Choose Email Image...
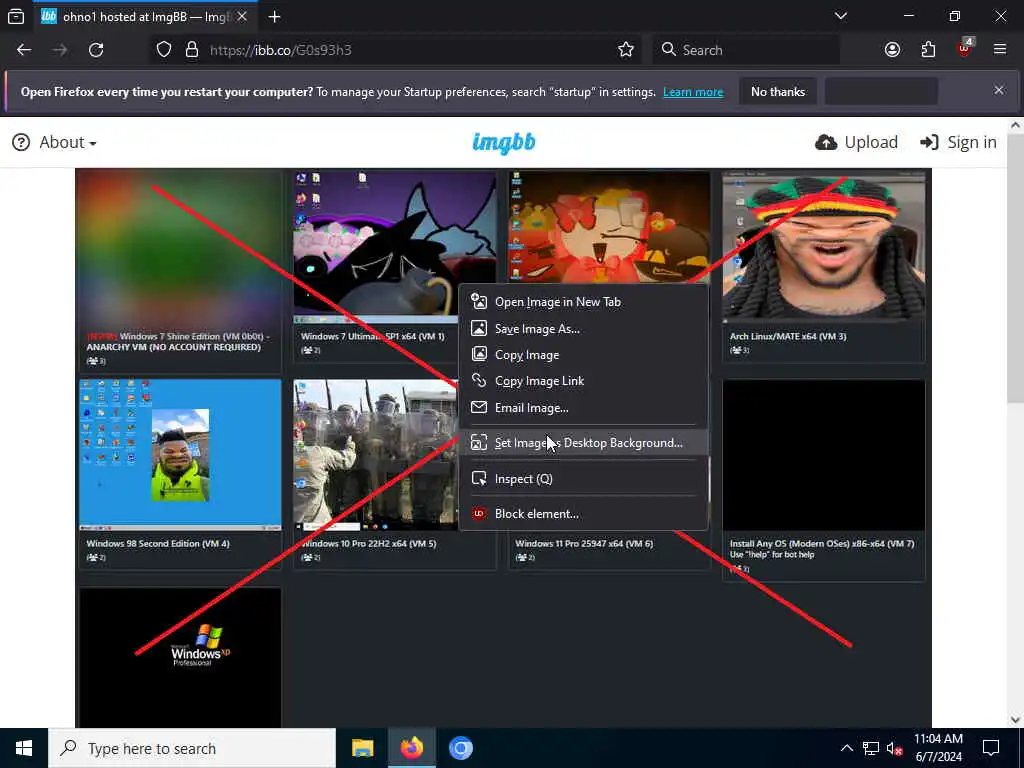Viewport: 1024px width, 768px height. (x=583, y=408)
